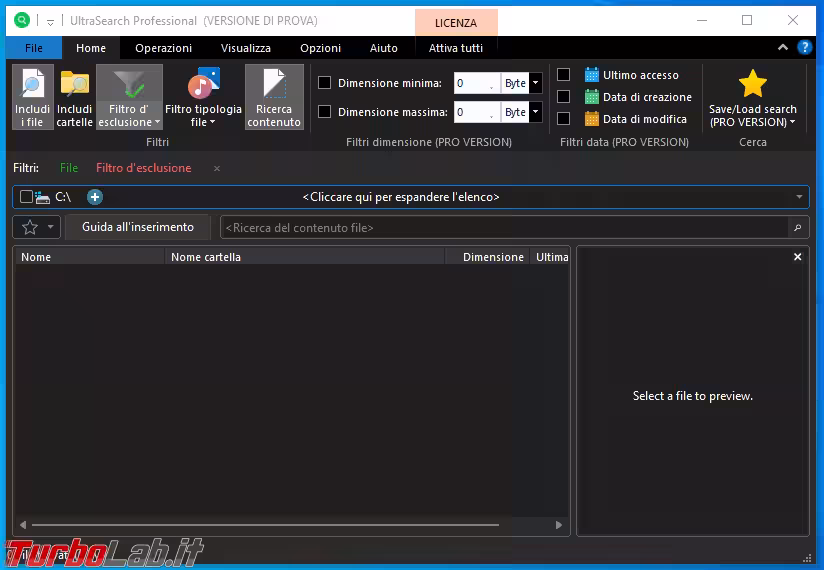Open the File tab
Viewport: 824px width, 570px height.
(x=34, y=48)
